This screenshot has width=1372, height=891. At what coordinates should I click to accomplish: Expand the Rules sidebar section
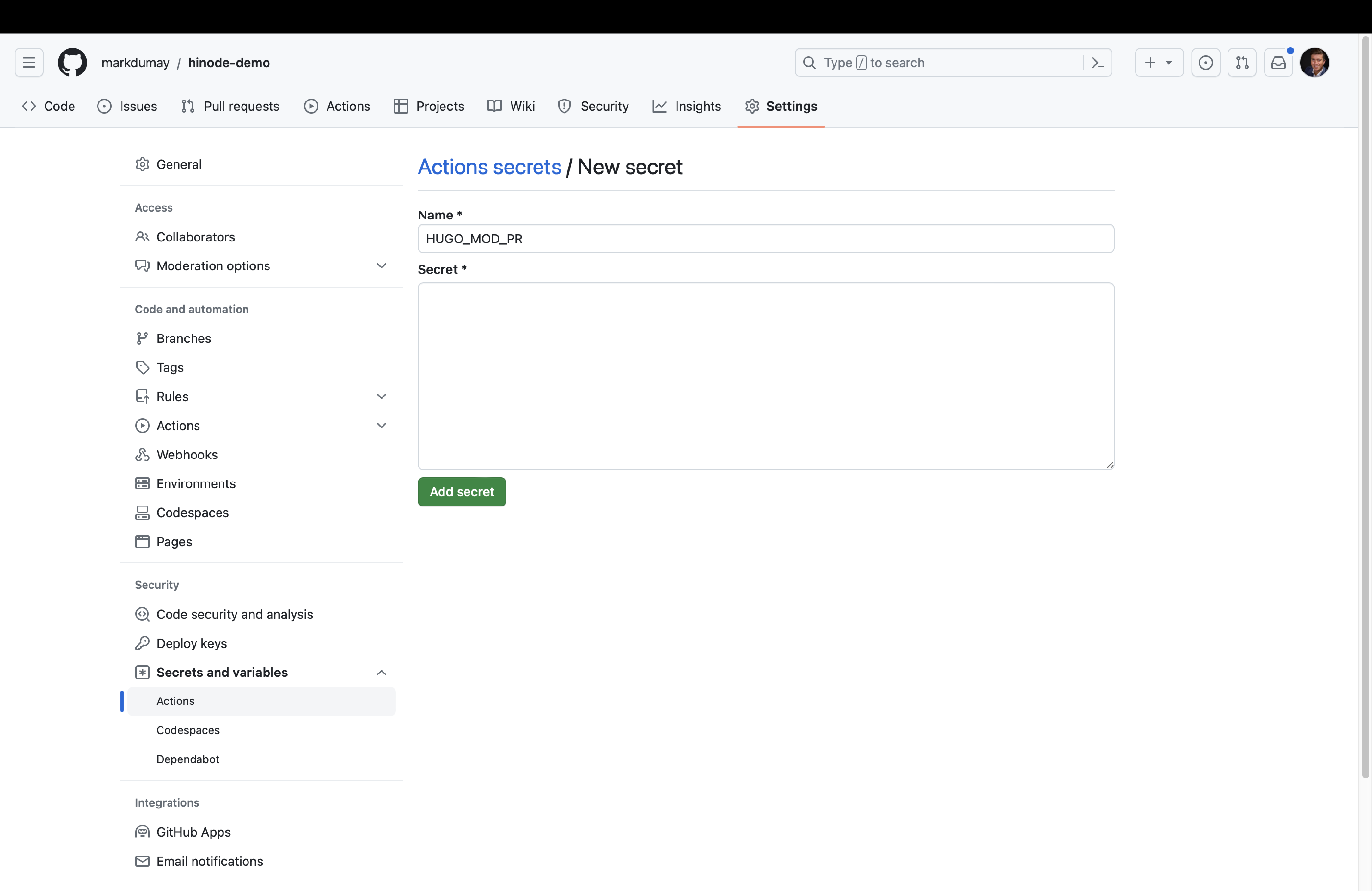[x=381, y=396]
